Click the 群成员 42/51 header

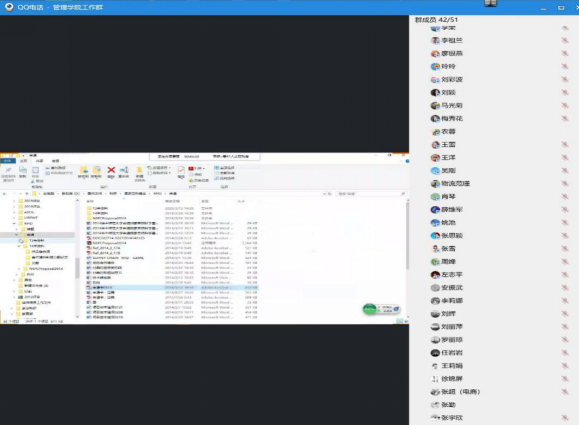436,20
